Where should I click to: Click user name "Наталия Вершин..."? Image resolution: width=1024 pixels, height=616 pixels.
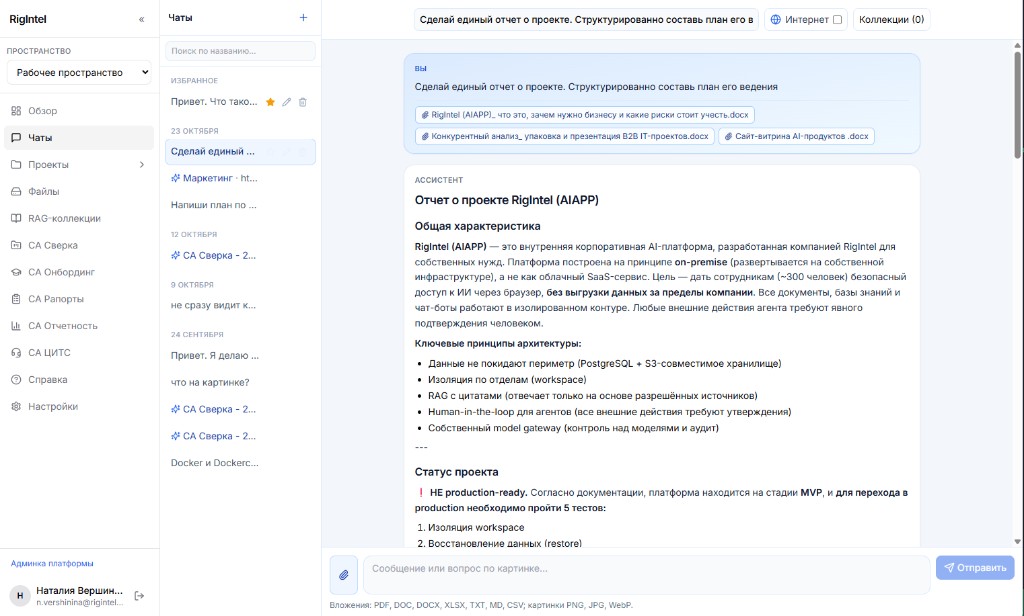pos(79,591)
